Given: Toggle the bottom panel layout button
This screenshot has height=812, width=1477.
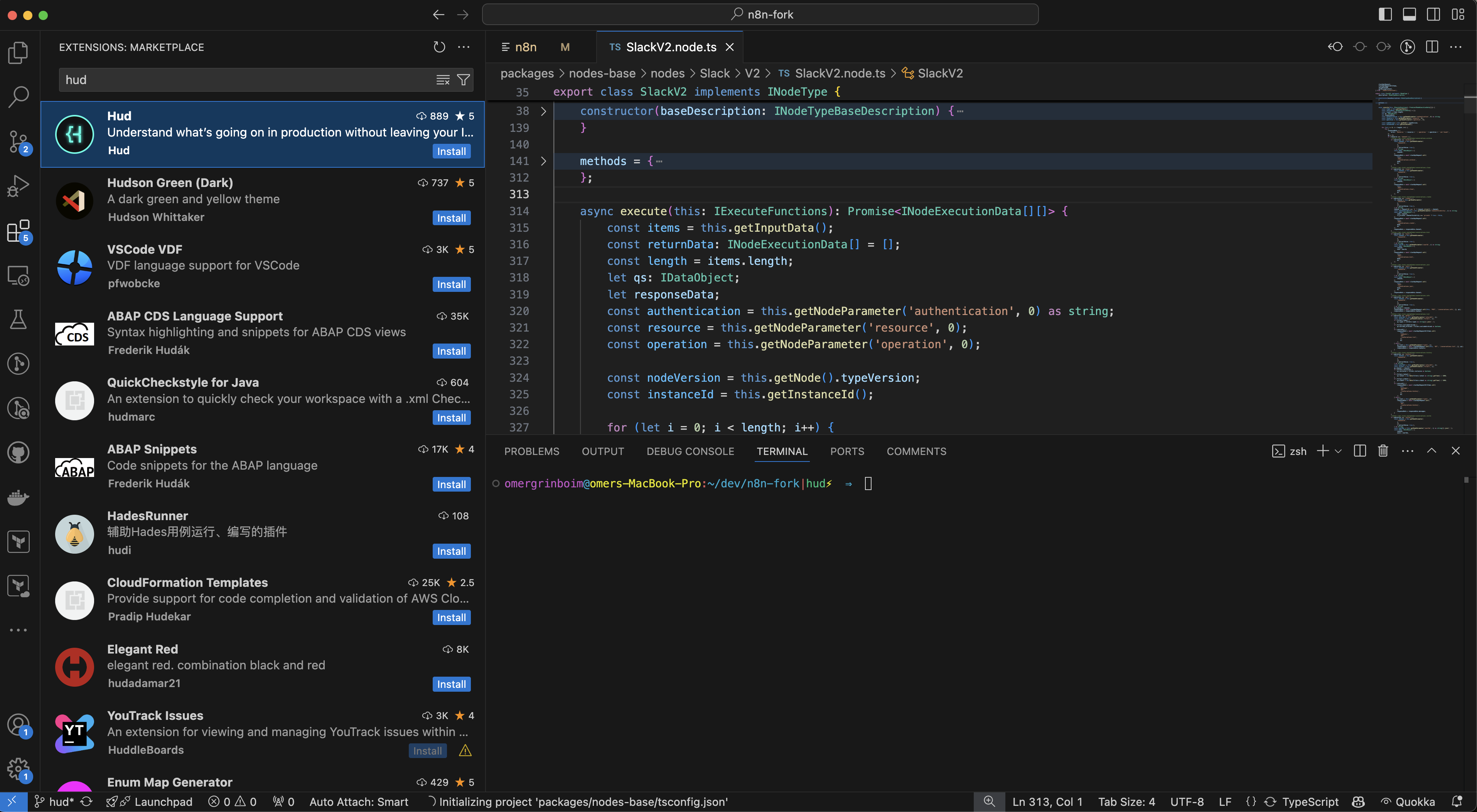Looking at the screenshot, I should pos(1409,14).
